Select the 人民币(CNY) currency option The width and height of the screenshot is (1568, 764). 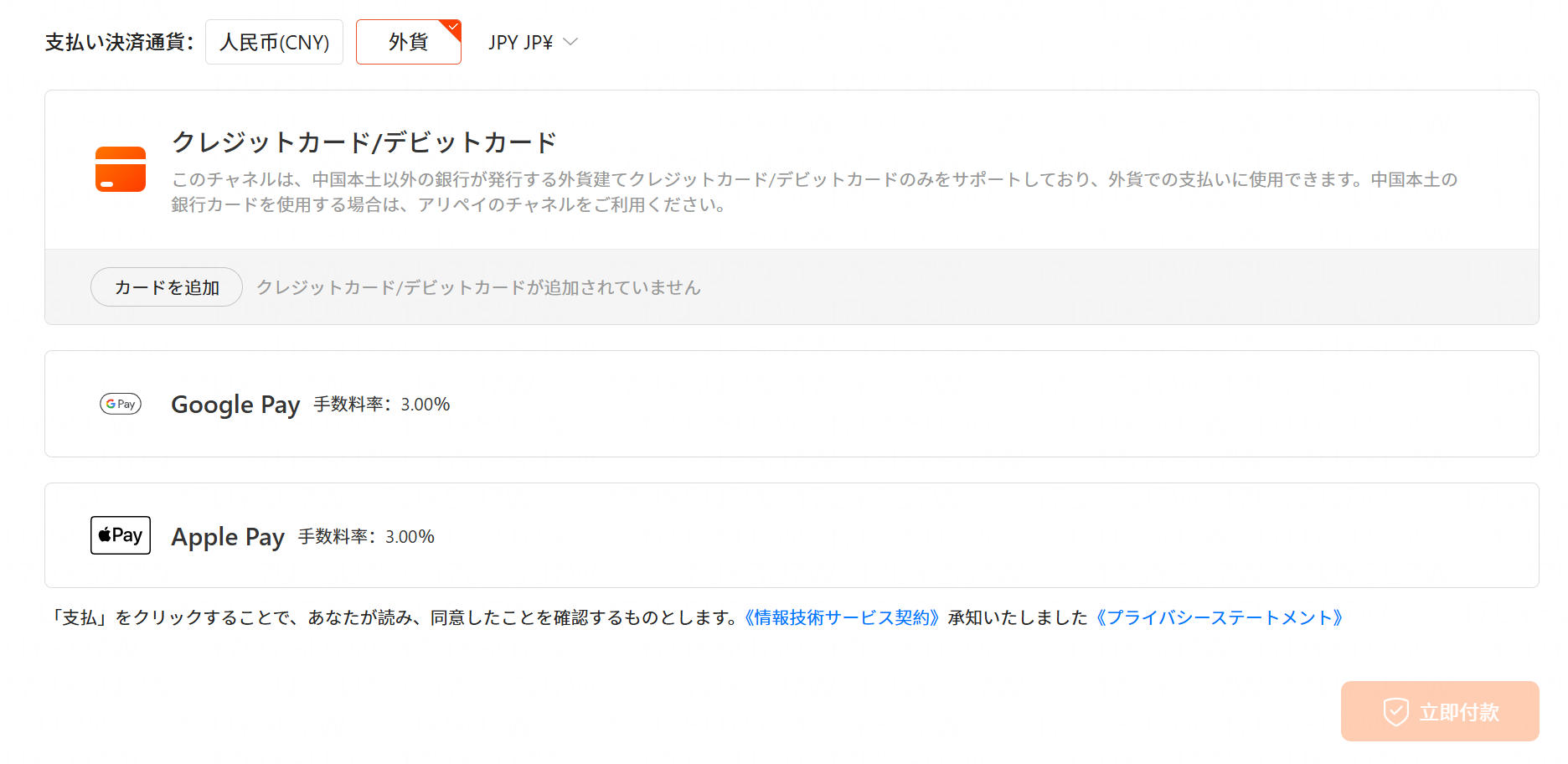[x=274, y=42]
